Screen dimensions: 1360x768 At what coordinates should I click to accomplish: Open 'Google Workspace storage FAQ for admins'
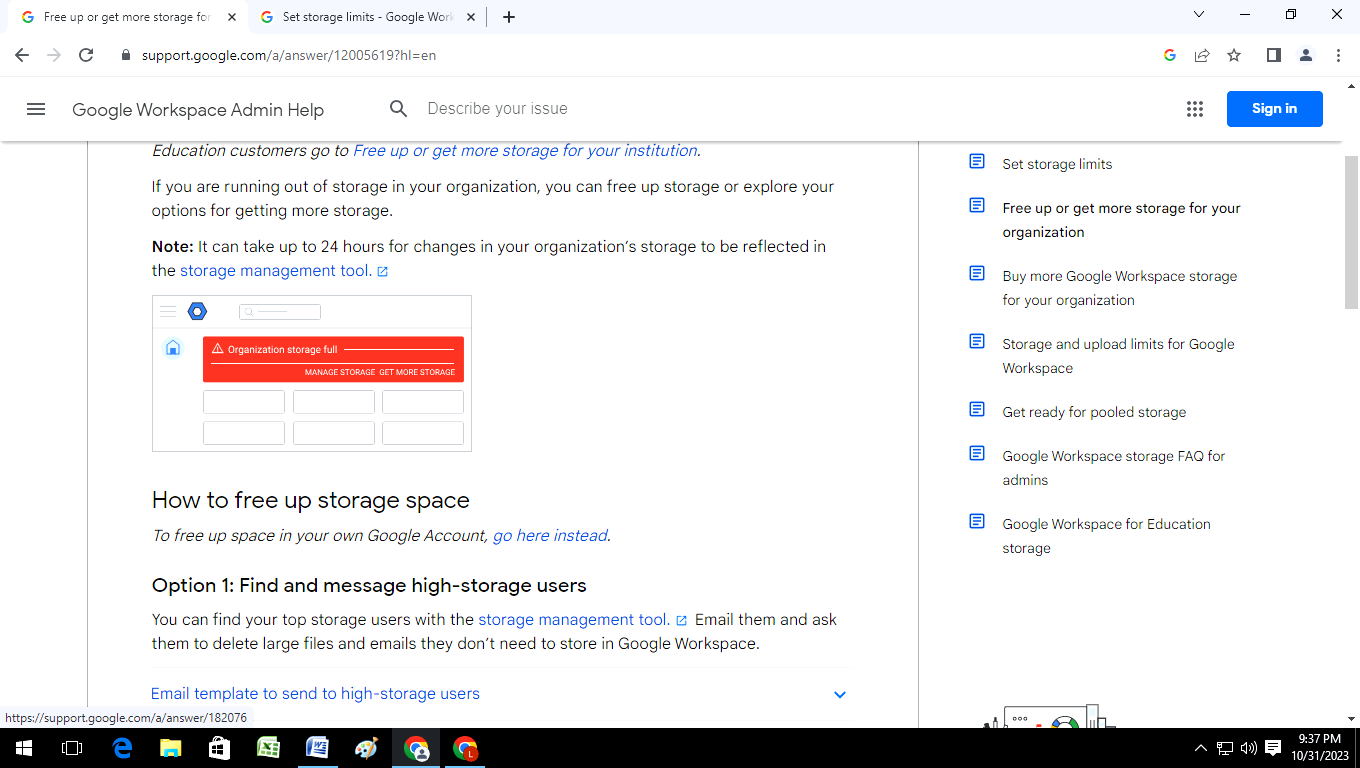(x=1113, y=468)
